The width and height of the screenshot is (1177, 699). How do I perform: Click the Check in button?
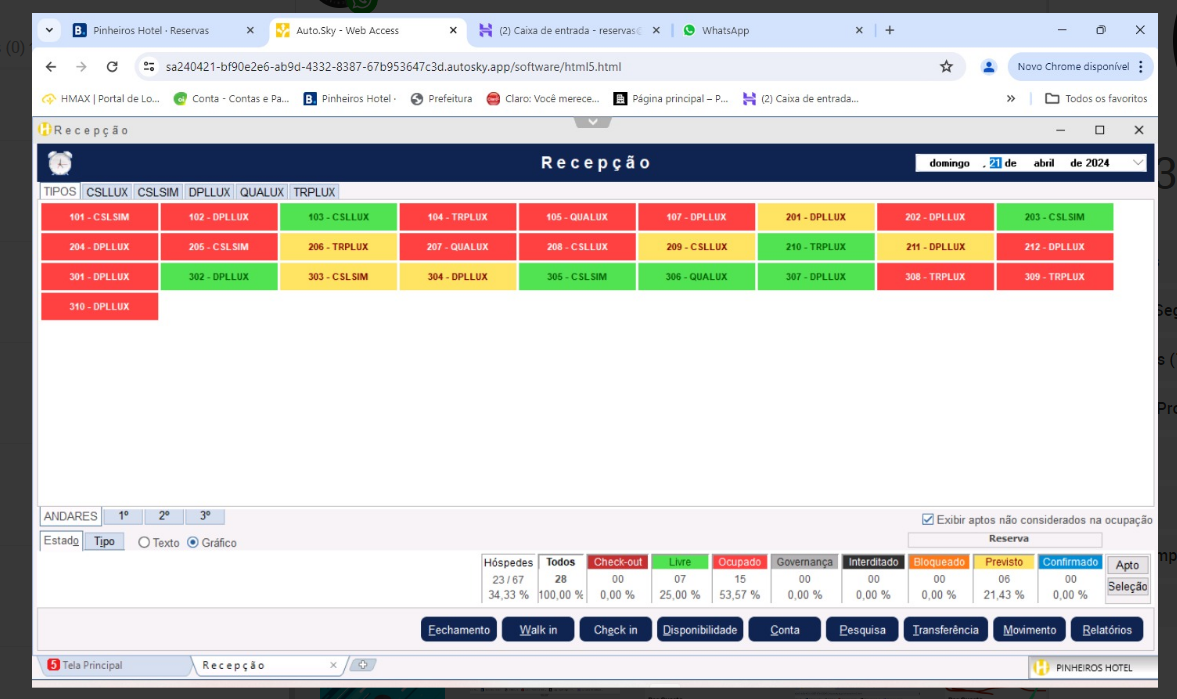615,630
